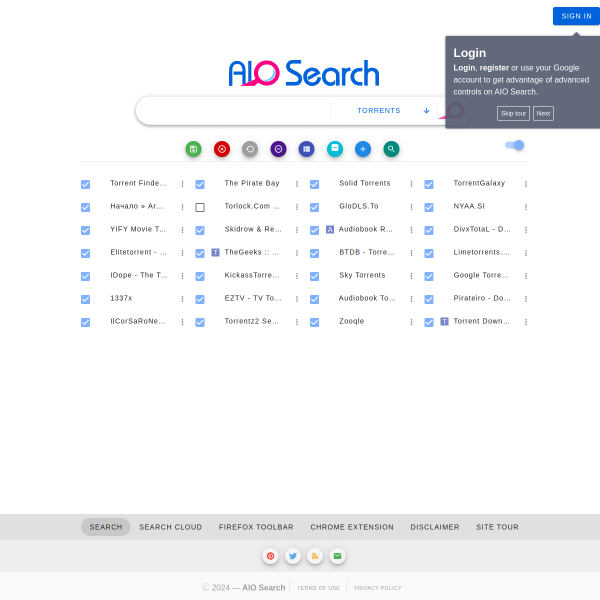The height and width of the screenshot is (600, 600).
Task: Click the teal magnifier search icon
Action: click(x=391, y=149)
